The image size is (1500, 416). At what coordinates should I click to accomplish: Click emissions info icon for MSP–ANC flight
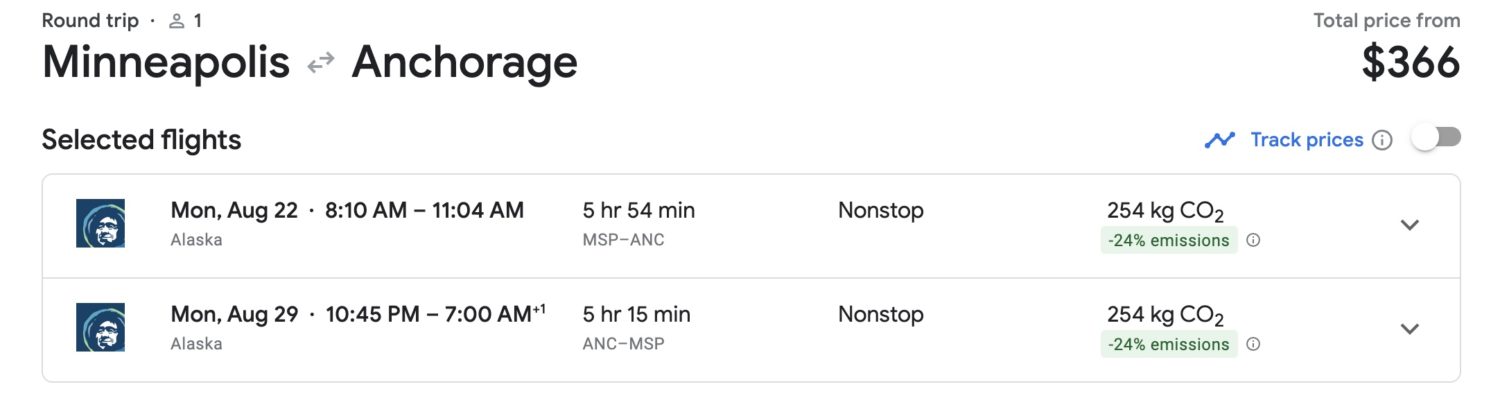pos(1253,240)
